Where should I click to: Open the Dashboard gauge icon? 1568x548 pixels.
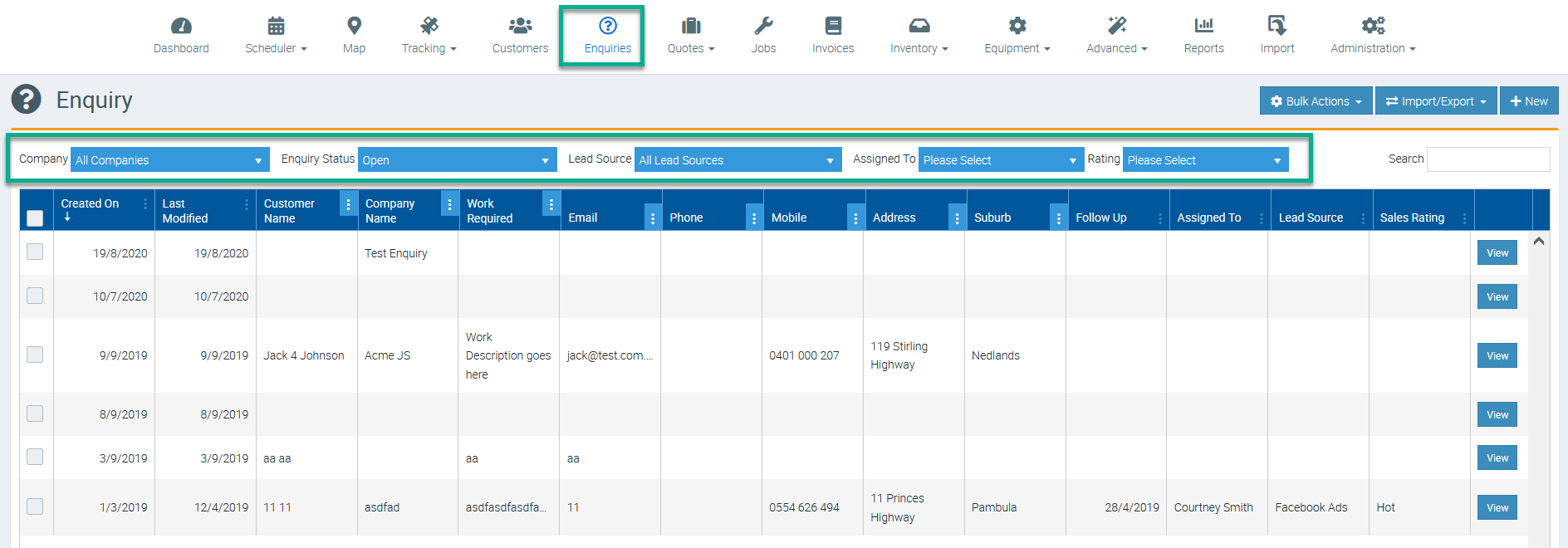(x=181, y=26)
